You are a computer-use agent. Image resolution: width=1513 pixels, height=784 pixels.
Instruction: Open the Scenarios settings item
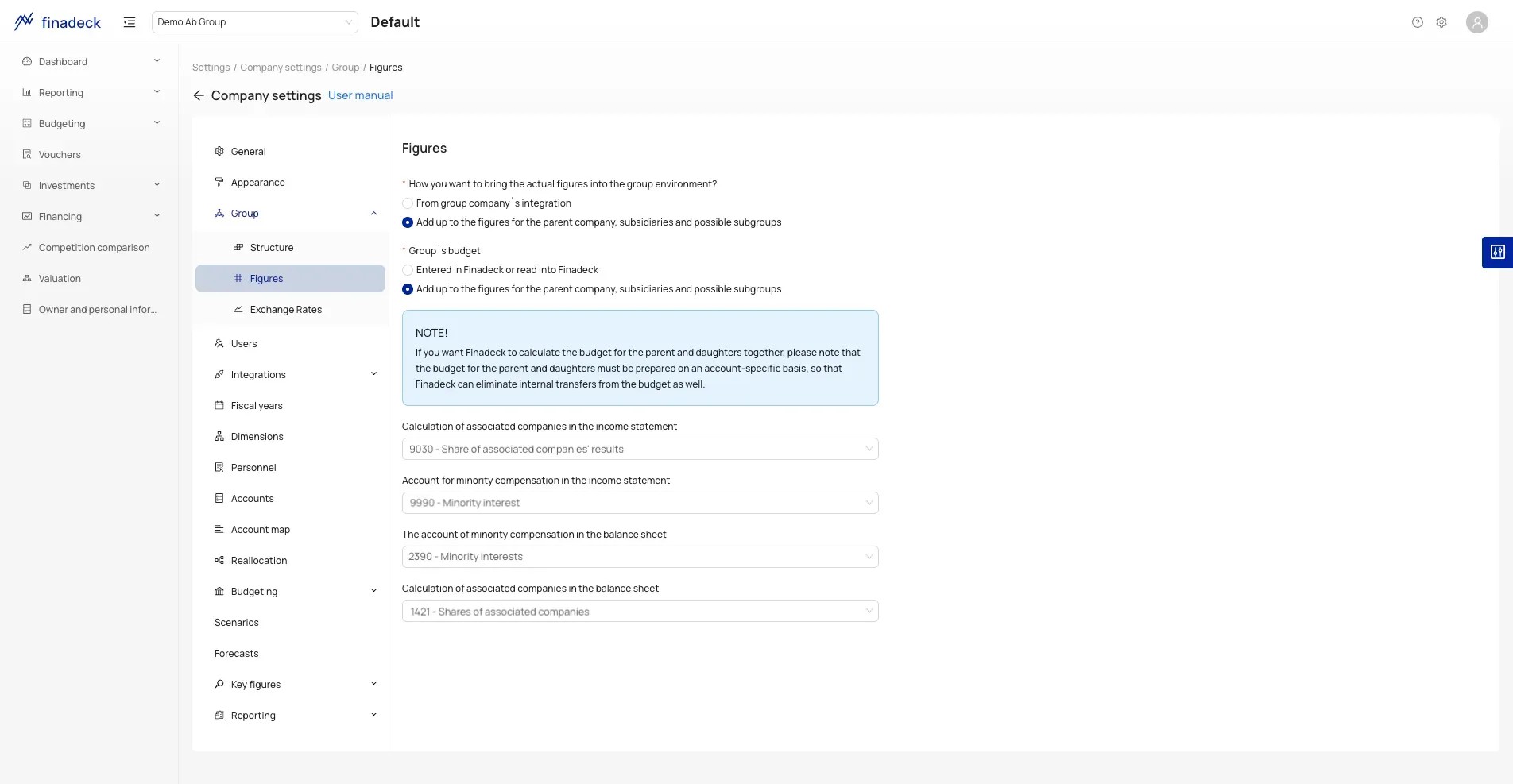290,622
